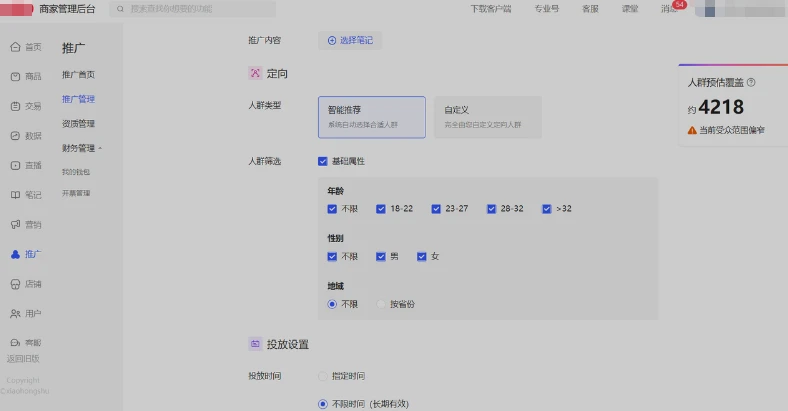This screenshot has height=411, width=788.
Task: Select the 指定时间 radio button
Action: coord(323,376)
